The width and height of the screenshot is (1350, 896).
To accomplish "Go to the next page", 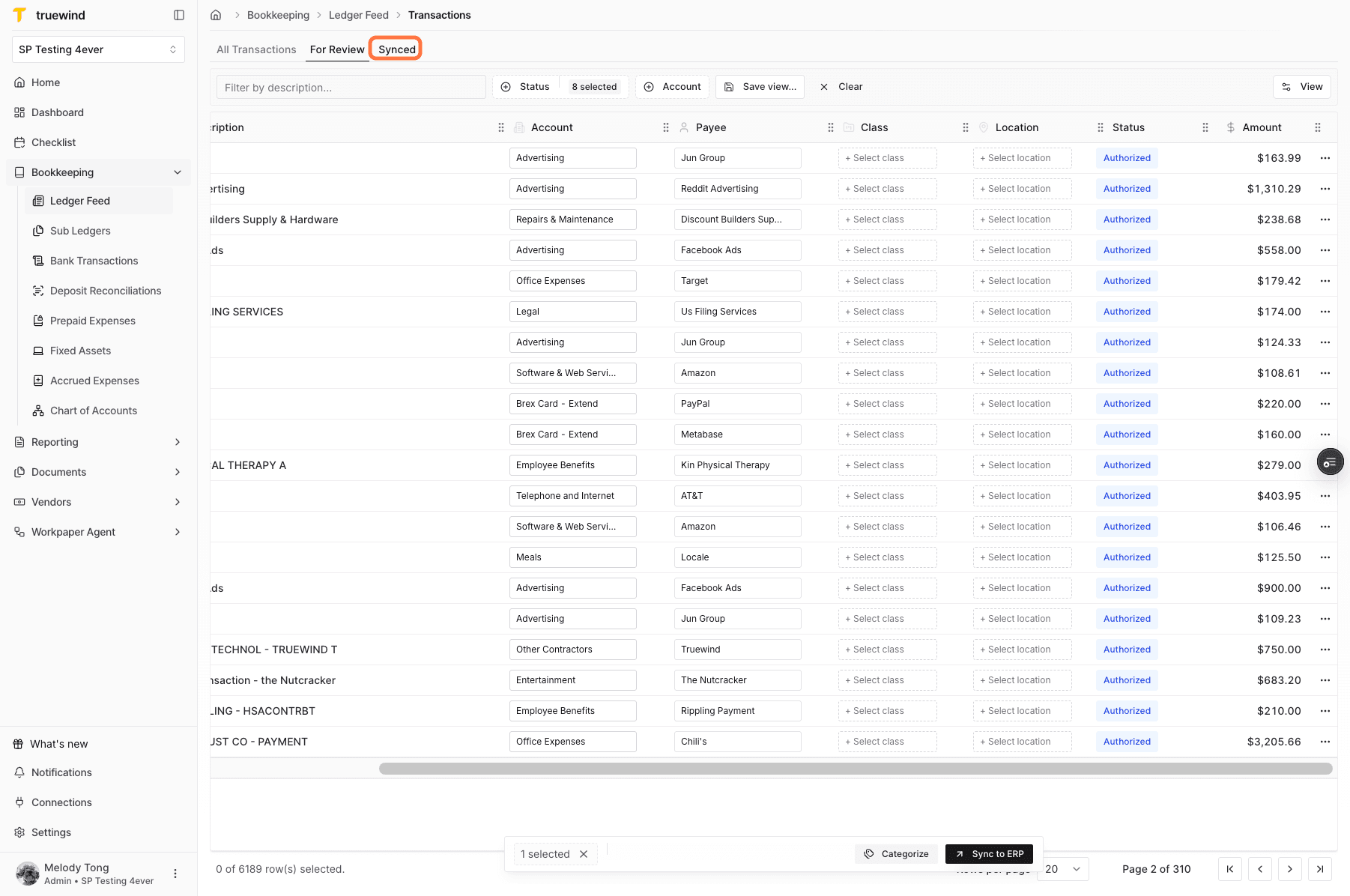I will (1290, 869).
